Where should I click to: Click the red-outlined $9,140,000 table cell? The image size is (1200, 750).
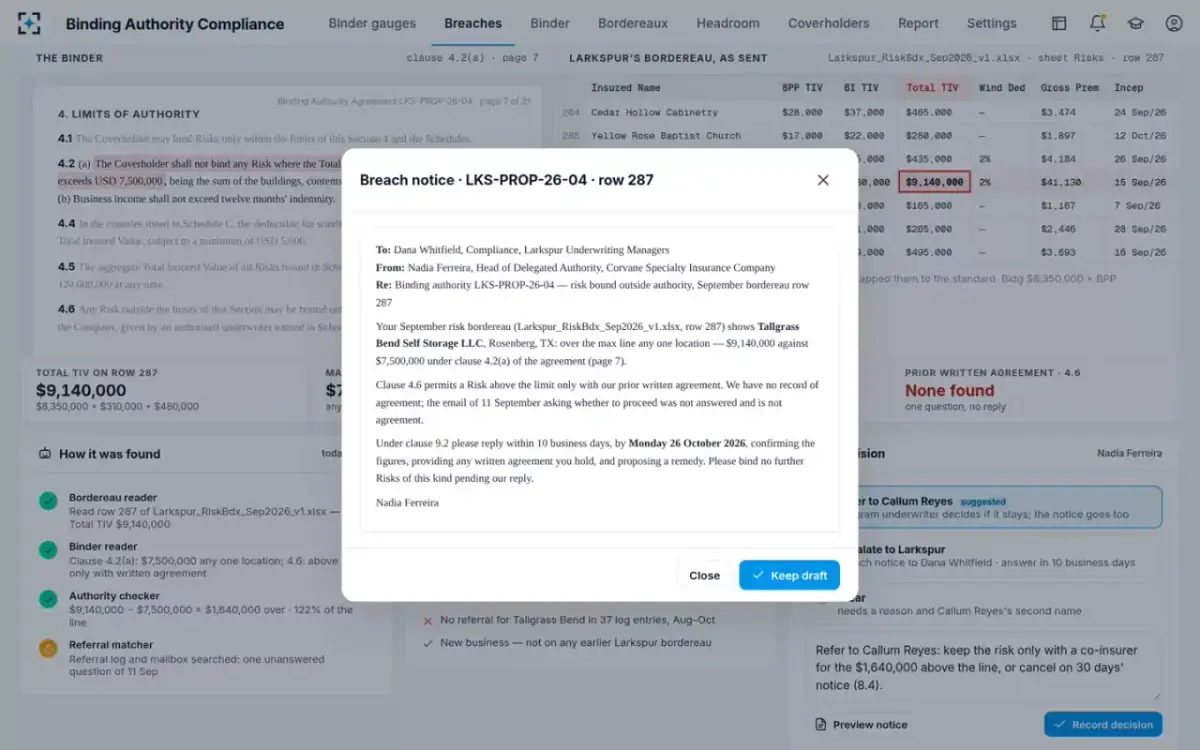(935, 182)
